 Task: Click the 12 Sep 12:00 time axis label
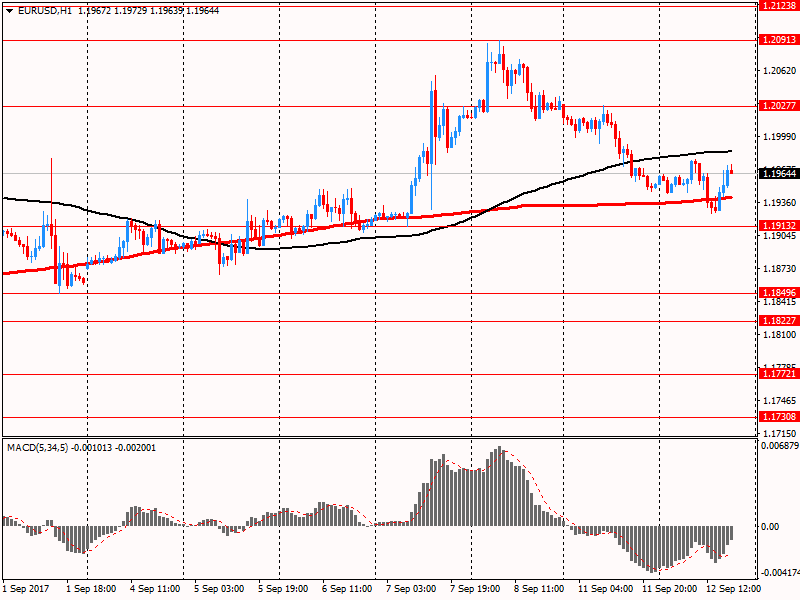(734, 589)
